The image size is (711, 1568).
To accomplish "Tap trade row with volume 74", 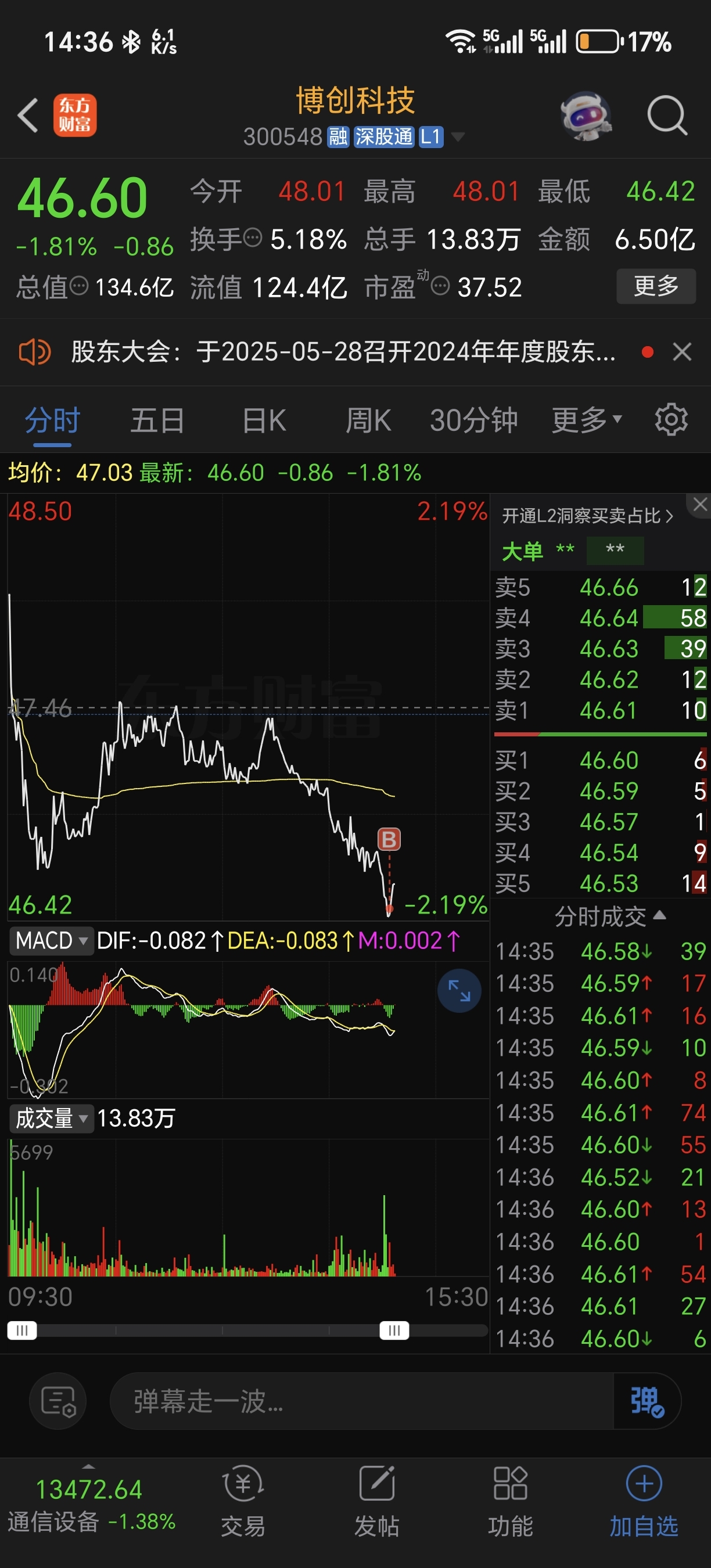I will tap(600, 1113).
